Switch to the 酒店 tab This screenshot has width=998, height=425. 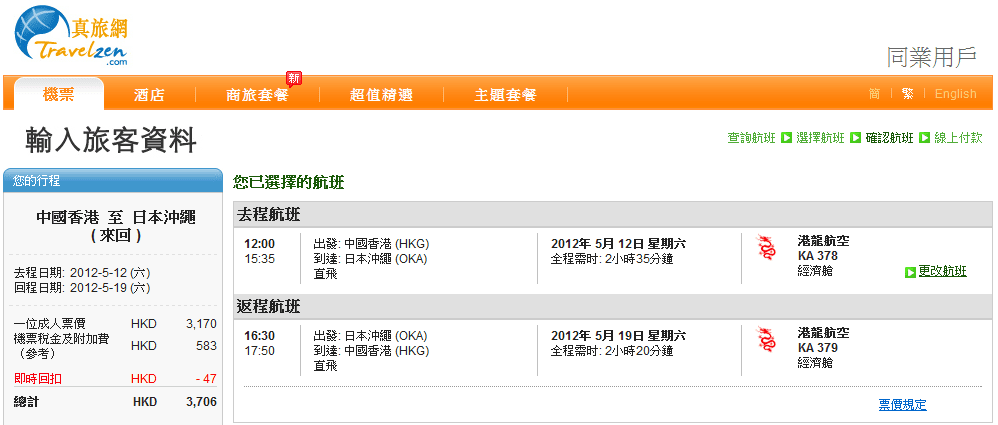[149, 95]
